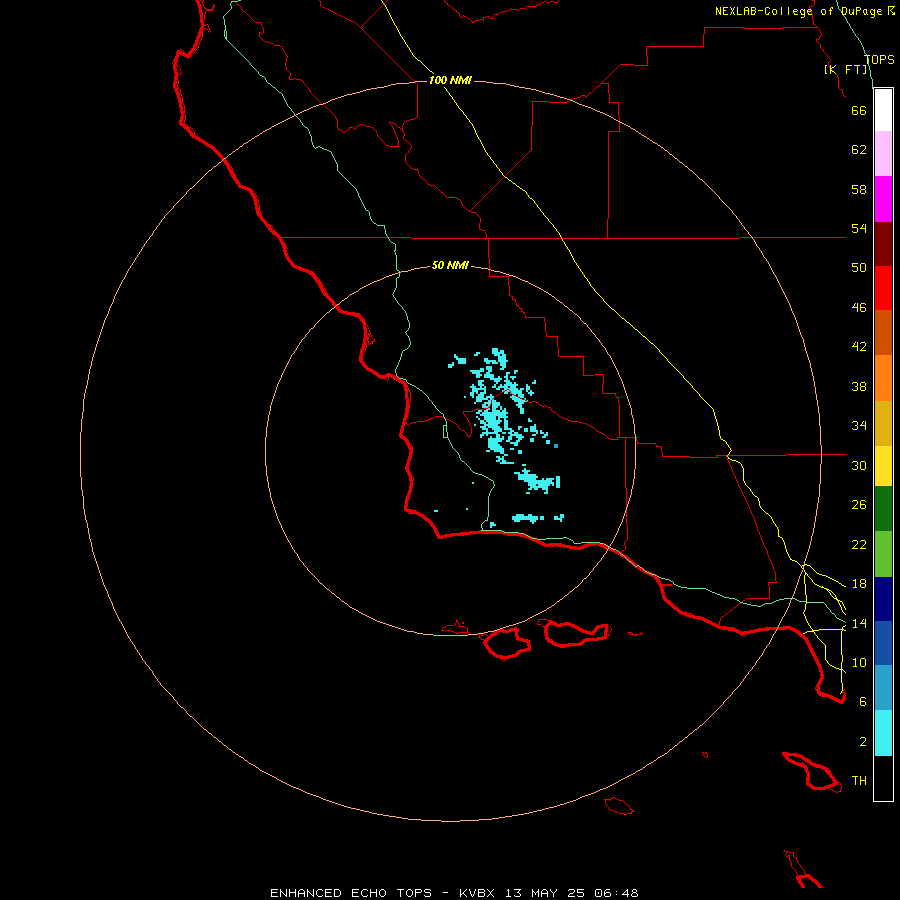Click the "50 NMI" range ring label
Viewport: 900px width, 900px height.
[450, 265]
